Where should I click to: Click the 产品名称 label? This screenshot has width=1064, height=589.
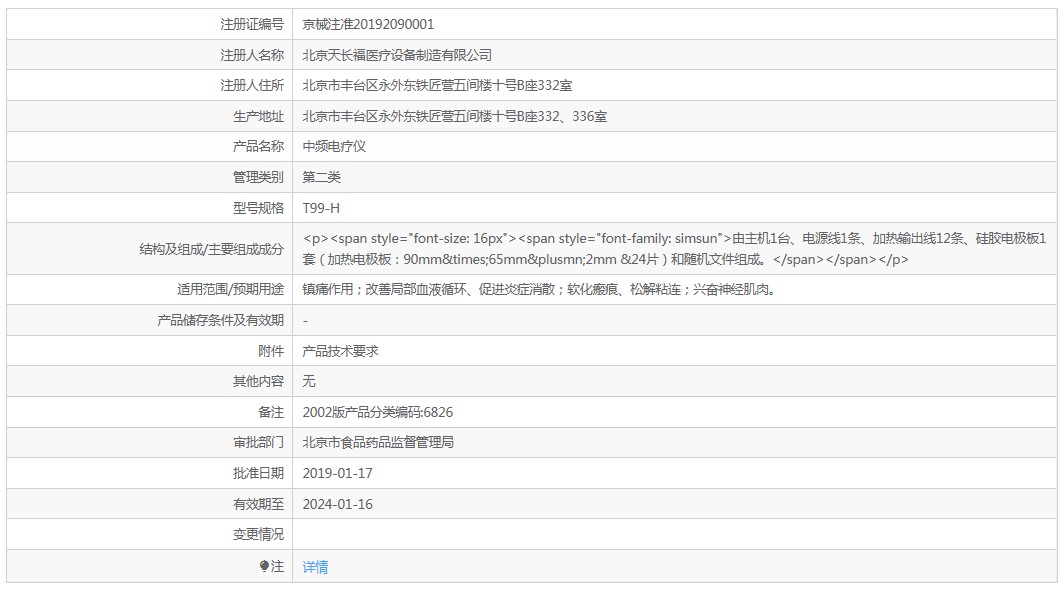[x=259, y=147]
